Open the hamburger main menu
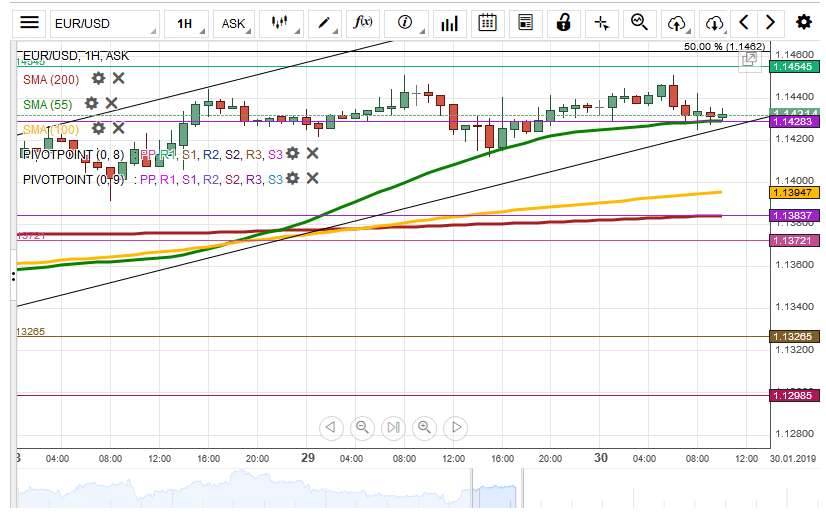The width and height of the screenshot is (826, 515). point(30,22)
